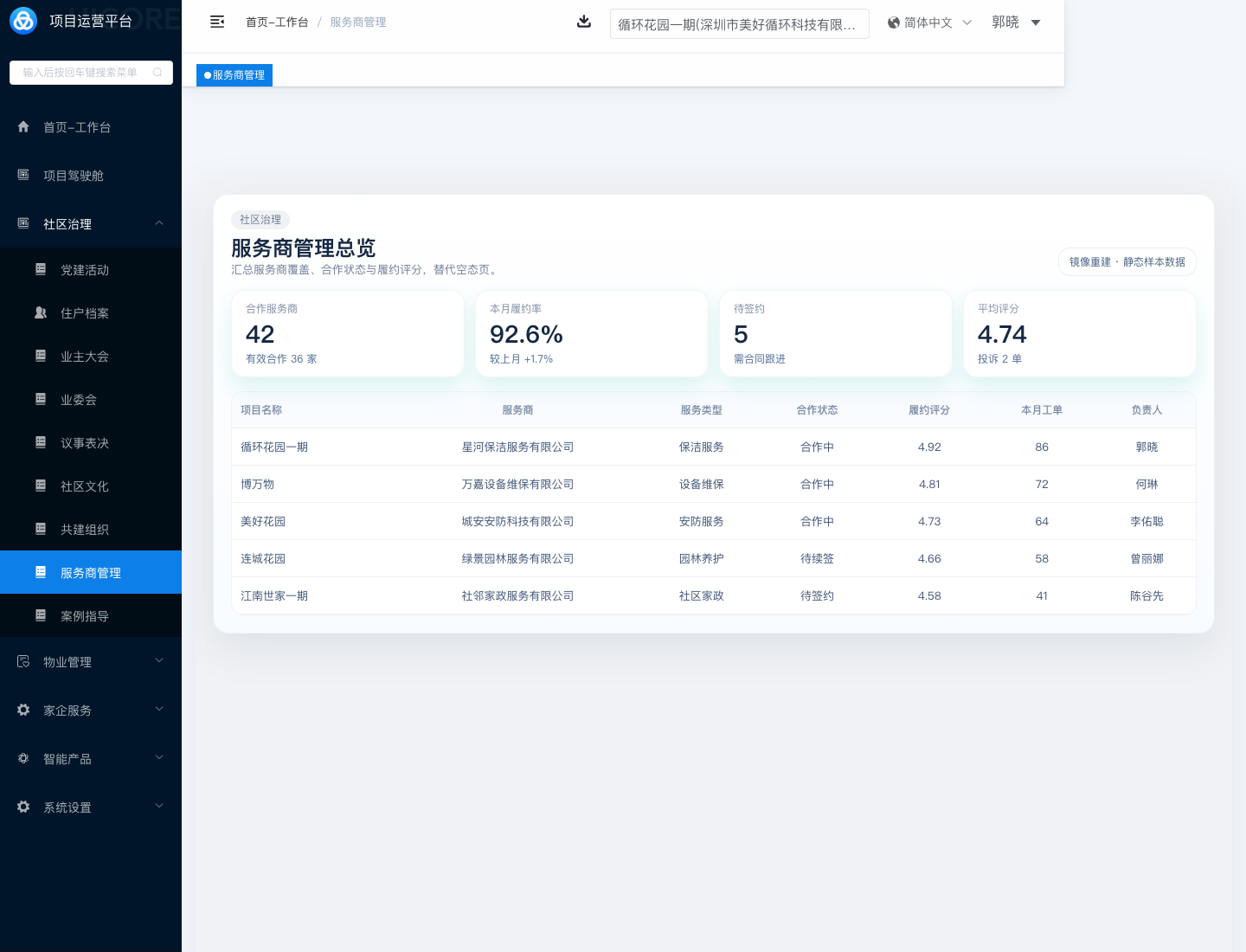Click the download icon in header
This screenshot has width=1246, height=952.
click(584, 22)
